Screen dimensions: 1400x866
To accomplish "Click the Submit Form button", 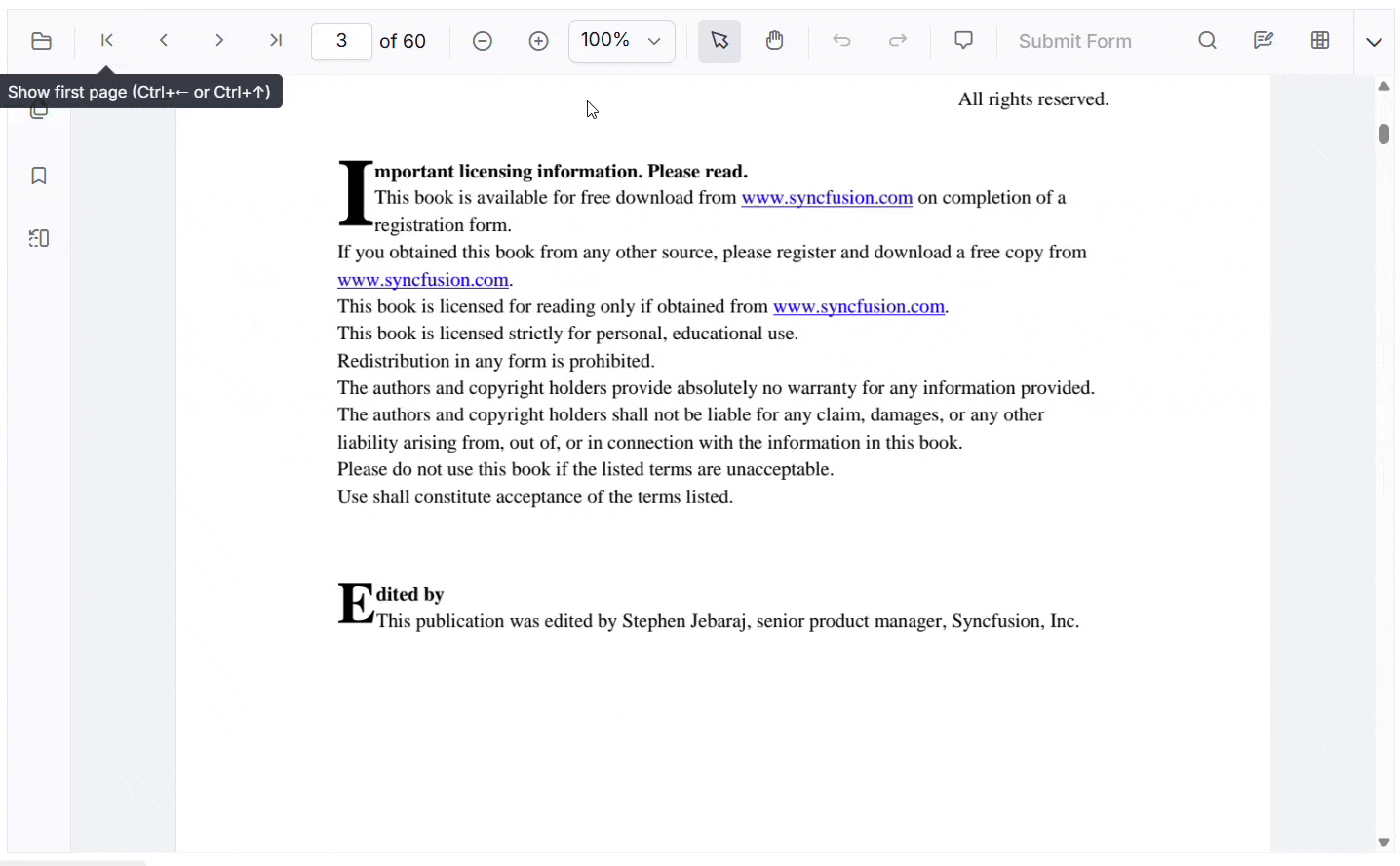I will click(1075, 41).
